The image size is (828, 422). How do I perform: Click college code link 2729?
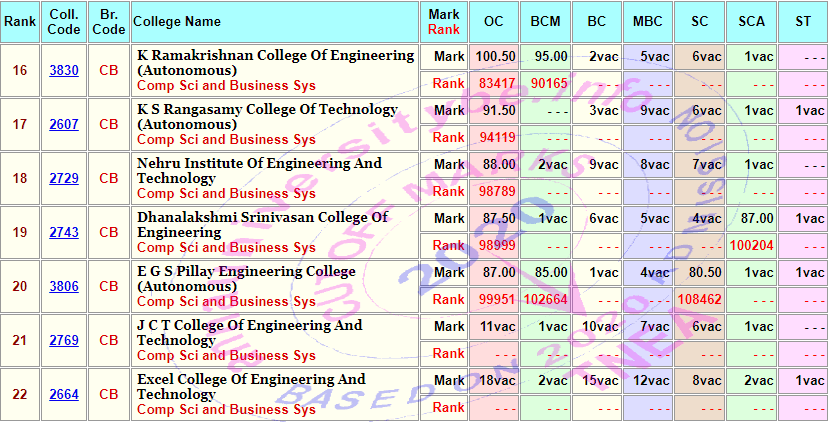[64, 178]
